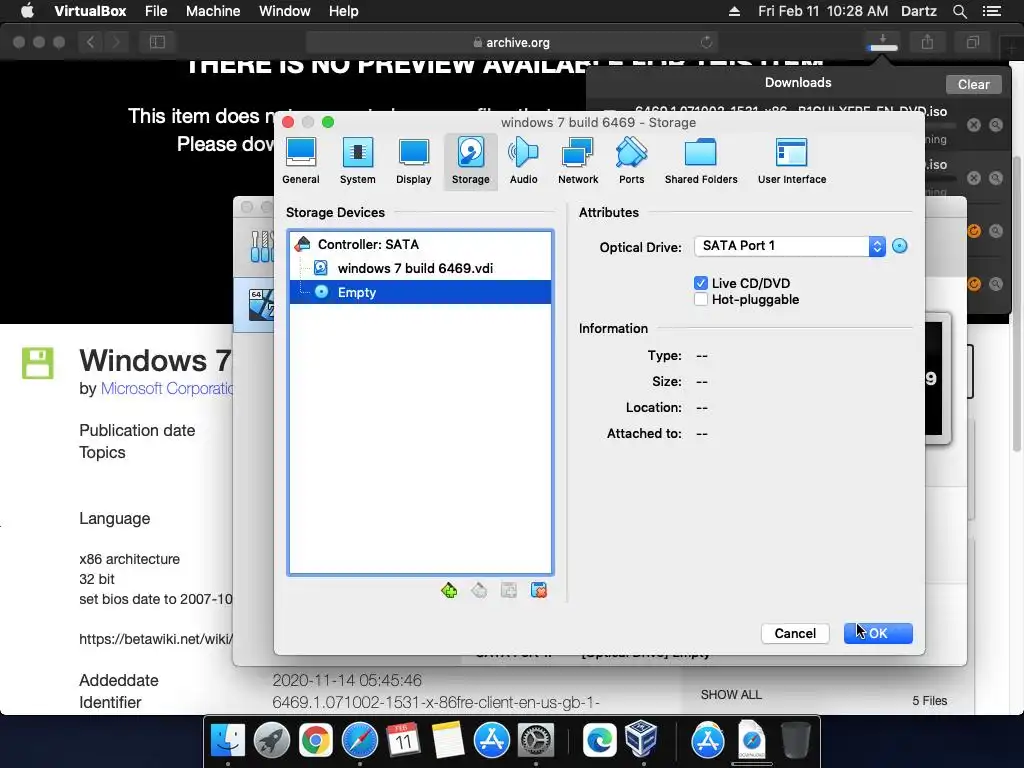
Task: Click the add attachment green plus icon
Action: (449, 590)
